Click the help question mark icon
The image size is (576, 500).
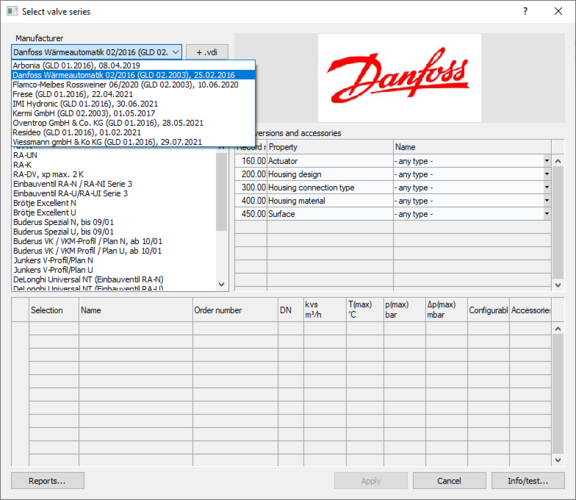(x=525, y=11)
